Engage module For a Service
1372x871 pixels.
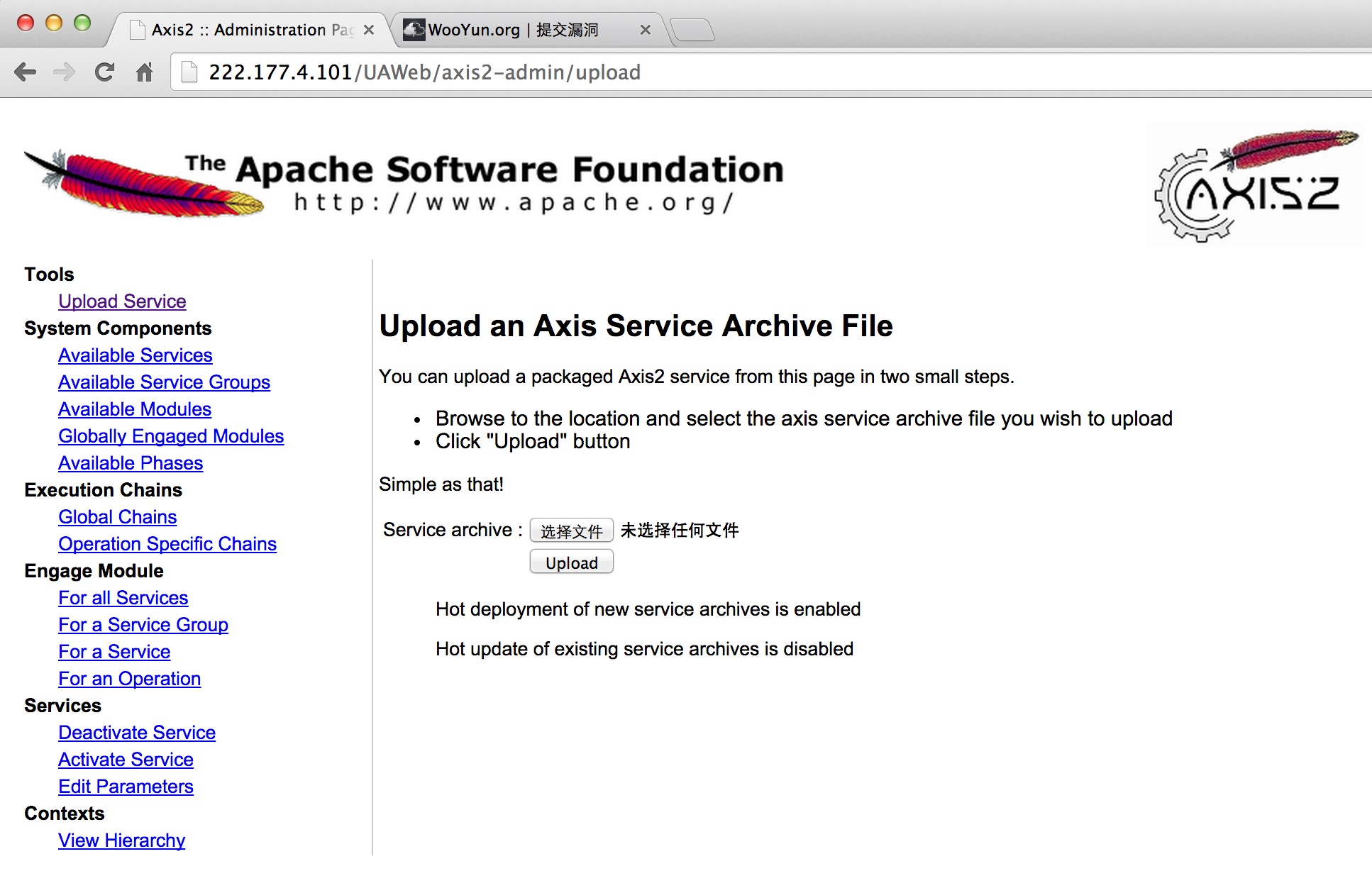click(x=114, y=652)
